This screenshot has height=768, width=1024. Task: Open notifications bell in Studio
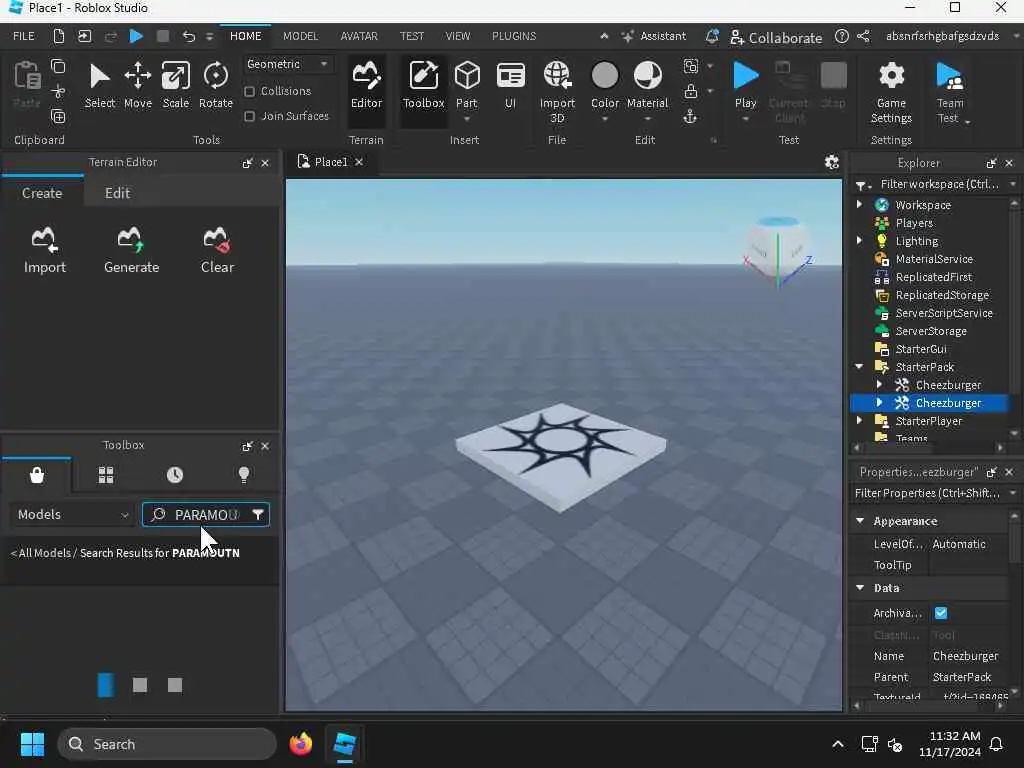click(712, 36)
